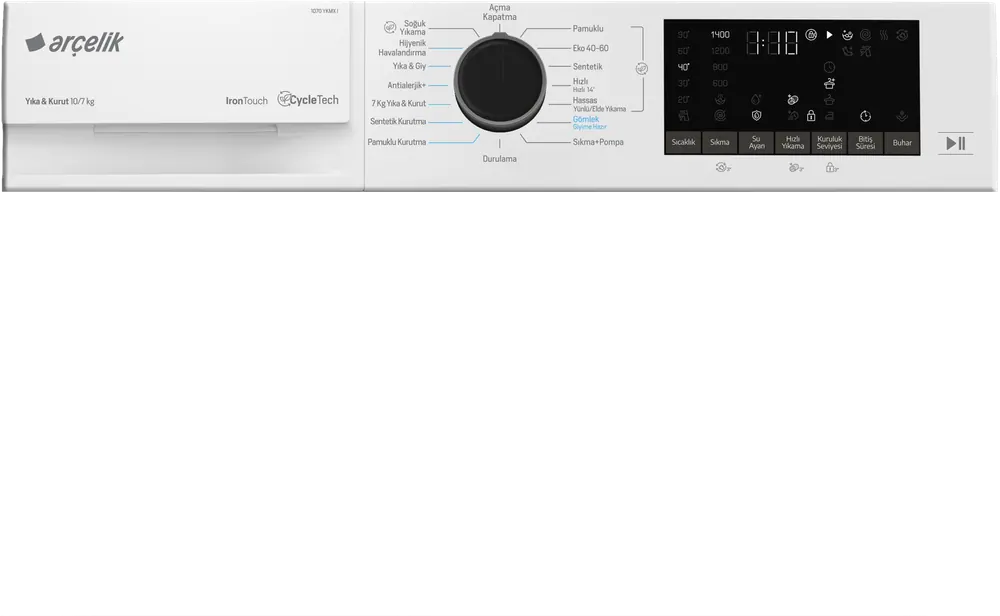Tap the arçelik brand logo
Viewport: 1000px width, 616px height.
(x=75, y=43)
